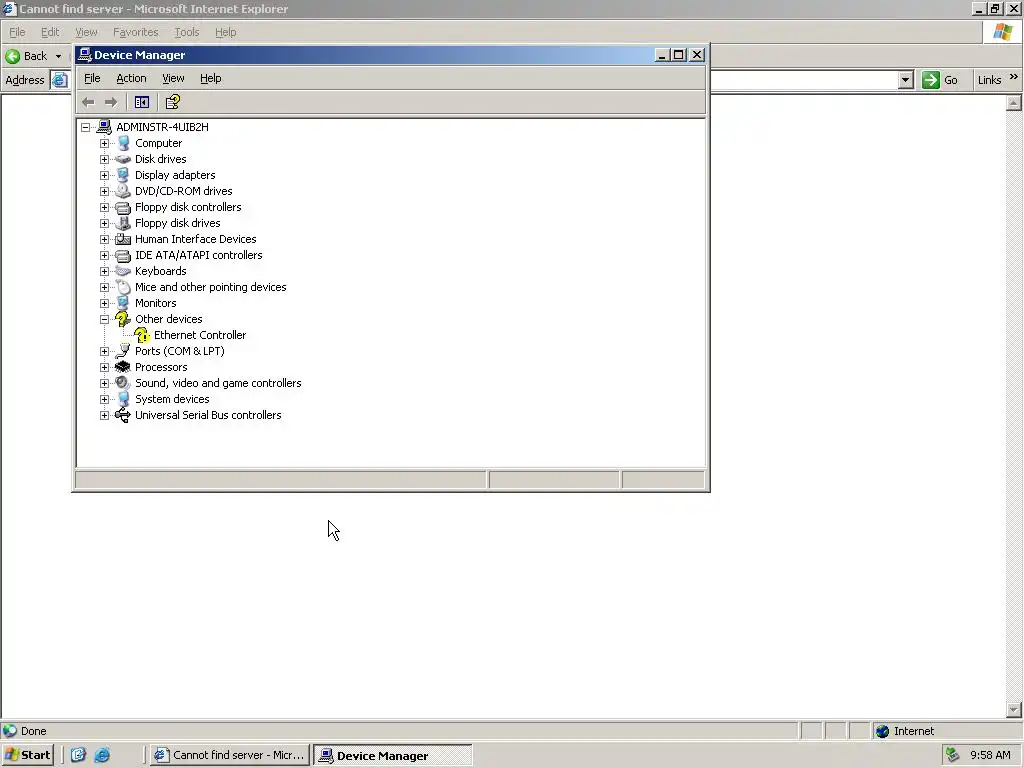Click the mouse icon for pointing devices

pyautogui.click(x=123, y=287)
